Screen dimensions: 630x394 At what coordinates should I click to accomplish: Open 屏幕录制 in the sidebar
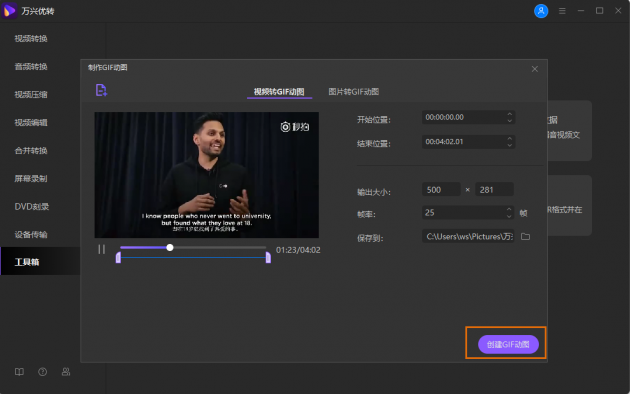31,178
